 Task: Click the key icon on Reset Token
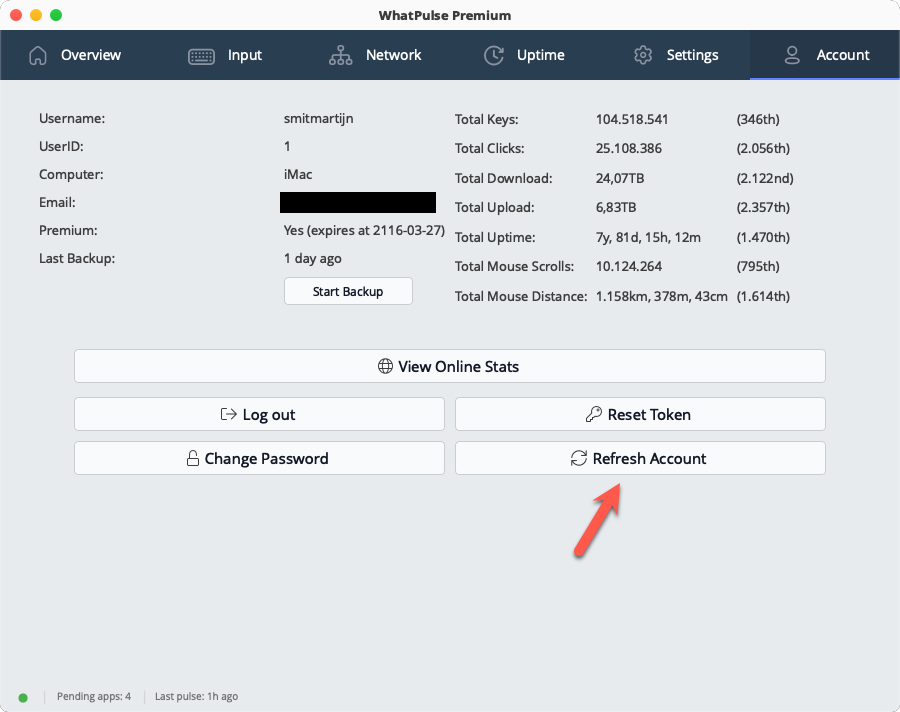click(x=593, y=414)
